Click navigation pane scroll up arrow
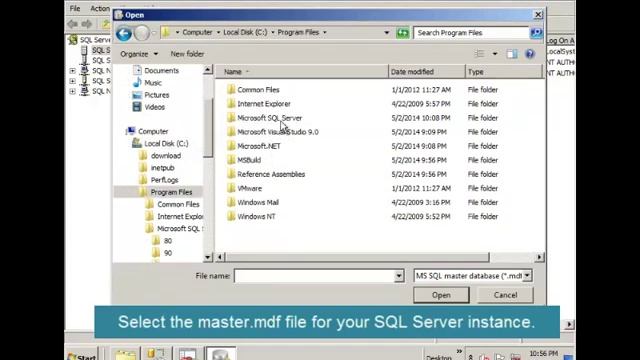Viewport: 640px width, 360px height. [x=208, y=70]
